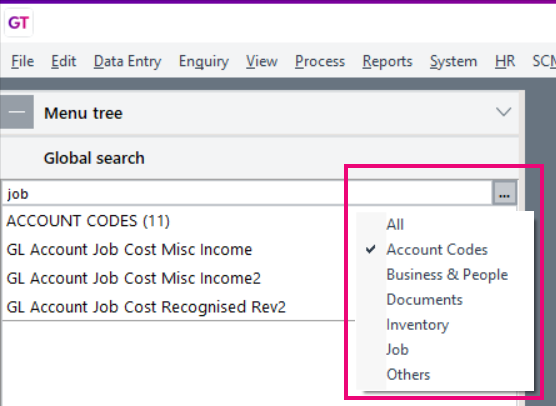Click the Global search input containing job
The image size is (556, 406).
[247, 194]
